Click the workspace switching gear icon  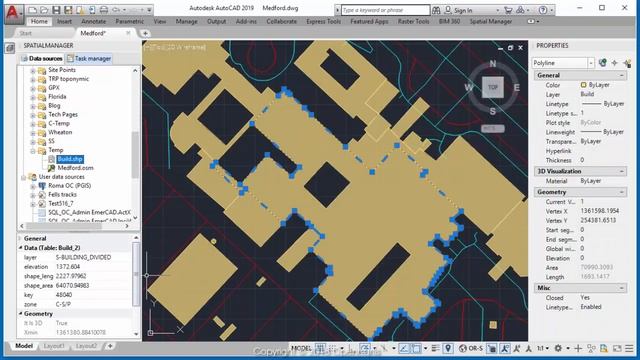coord(558,348)
